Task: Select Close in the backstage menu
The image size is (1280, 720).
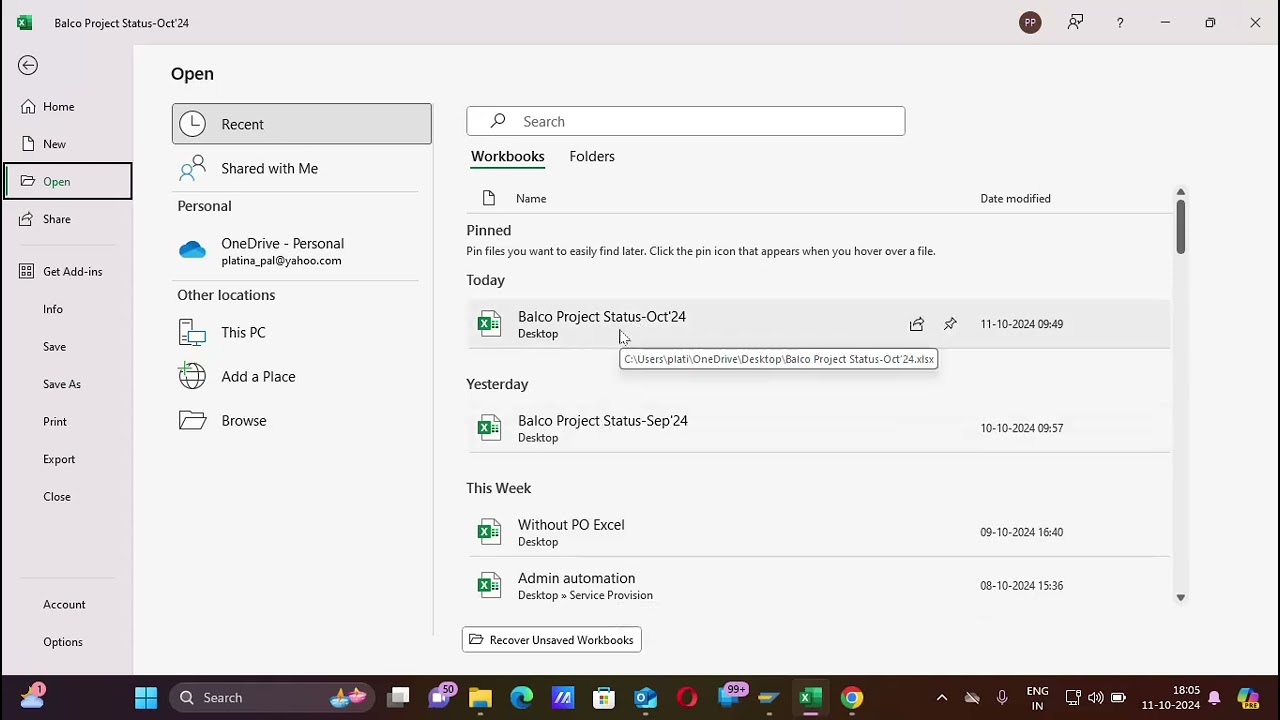Action: click(67, 497)
